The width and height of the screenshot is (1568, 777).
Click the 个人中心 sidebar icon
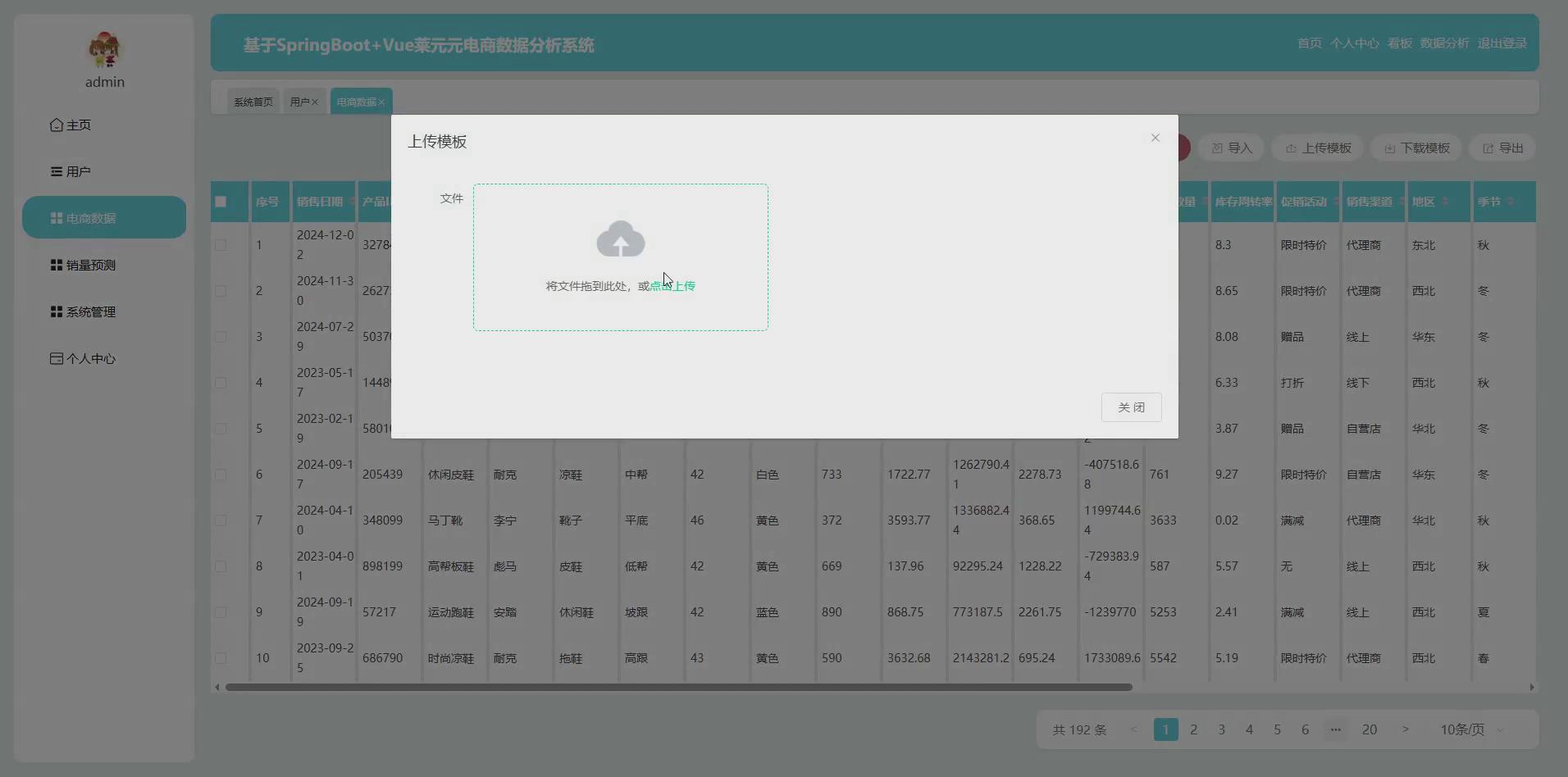click(56, 358)
